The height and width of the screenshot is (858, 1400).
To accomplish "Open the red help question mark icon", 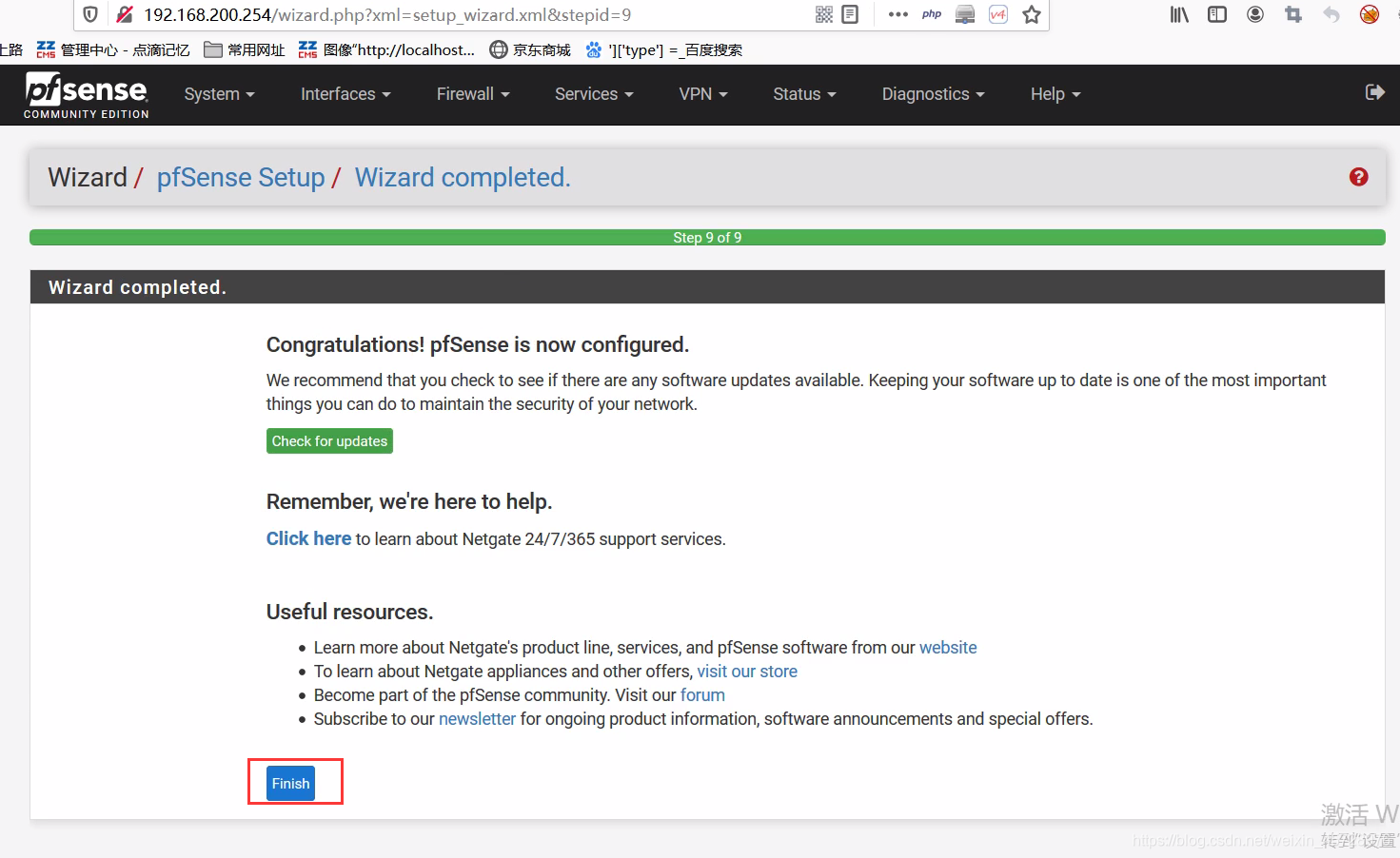I will (1358, 177).
